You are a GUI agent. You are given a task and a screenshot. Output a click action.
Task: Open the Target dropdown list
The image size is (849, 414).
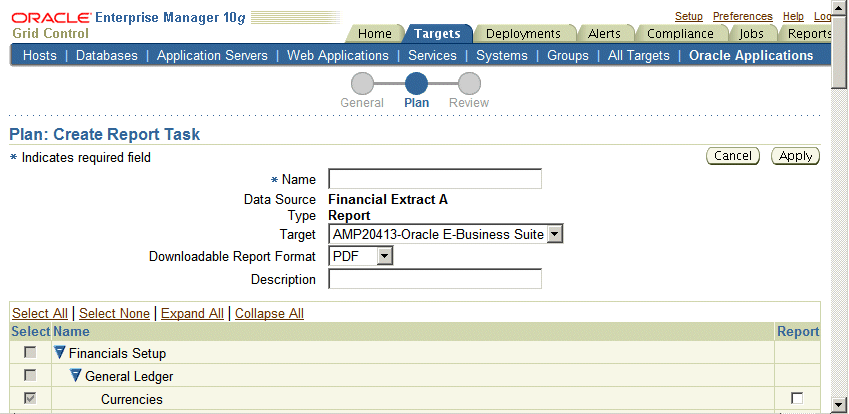point(556,234)
